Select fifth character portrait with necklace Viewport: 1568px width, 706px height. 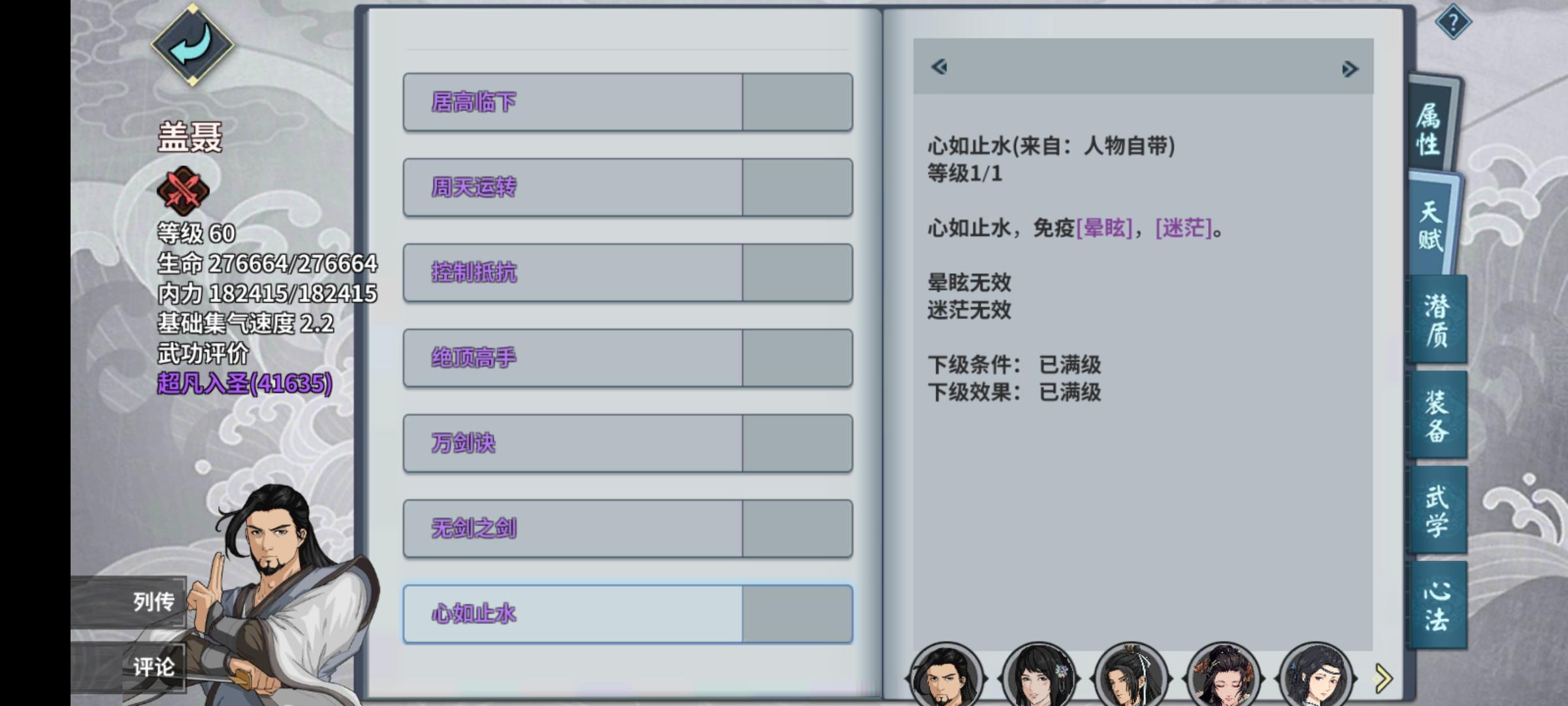click(1316, 675)
